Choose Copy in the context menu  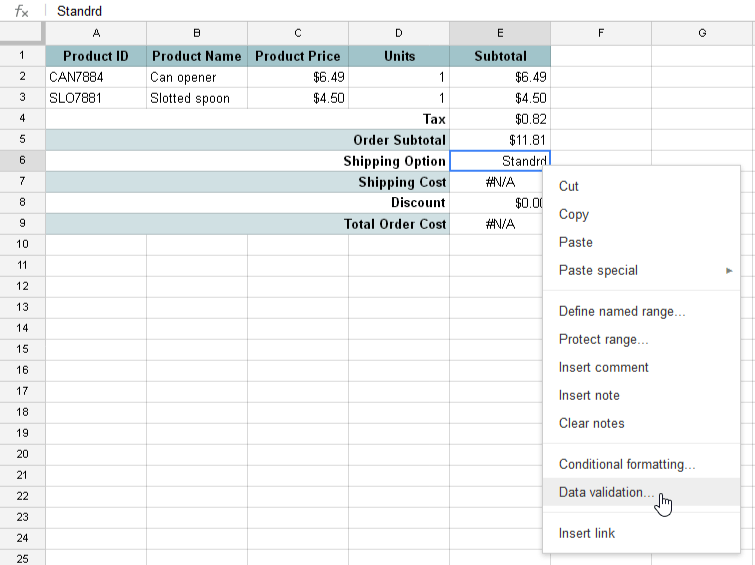click(574, 214)
